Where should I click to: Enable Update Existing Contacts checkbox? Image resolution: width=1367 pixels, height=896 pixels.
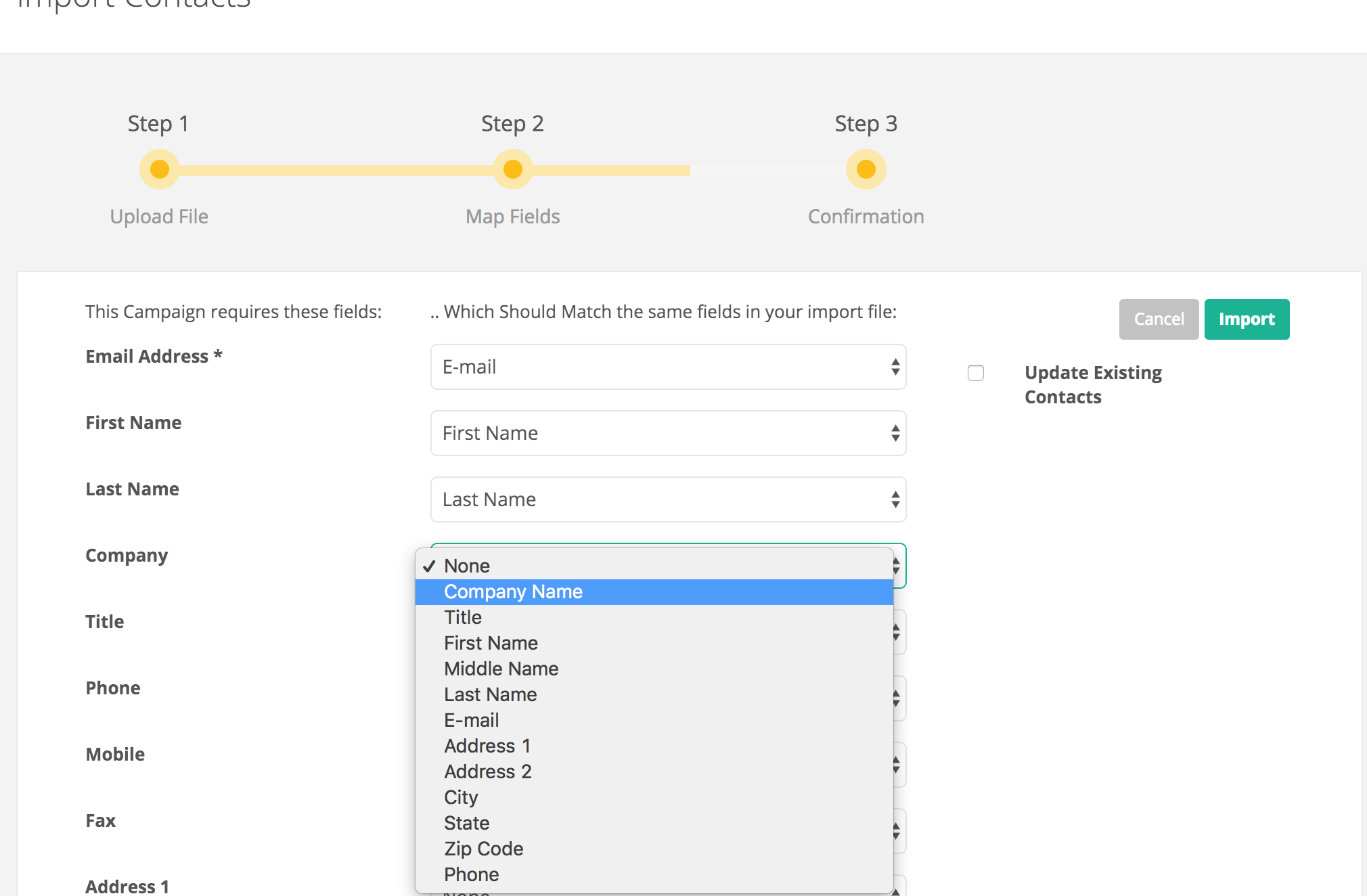coord(976,373)
